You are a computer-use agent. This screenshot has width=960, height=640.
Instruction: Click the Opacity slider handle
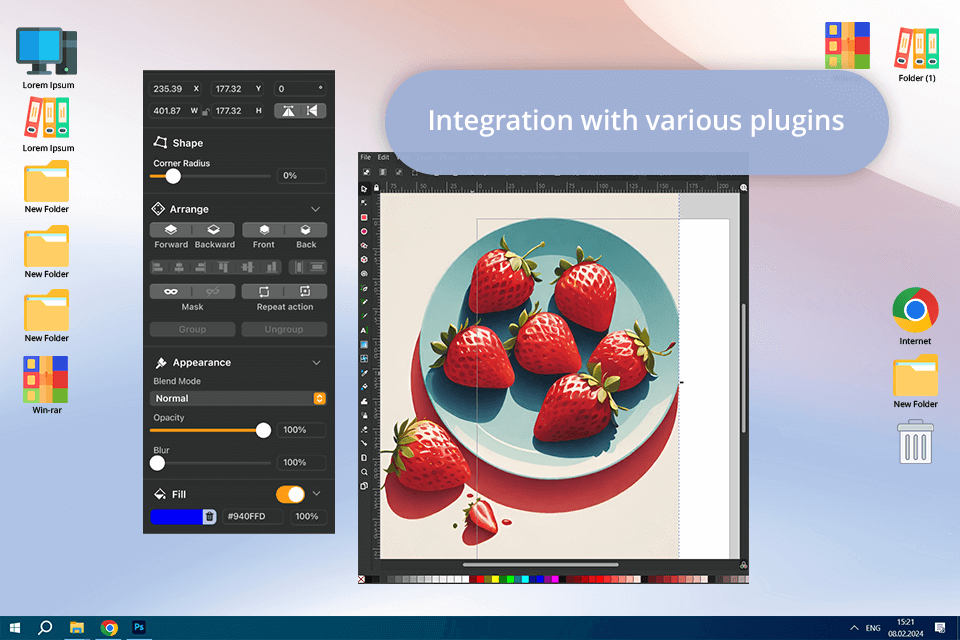263,431
